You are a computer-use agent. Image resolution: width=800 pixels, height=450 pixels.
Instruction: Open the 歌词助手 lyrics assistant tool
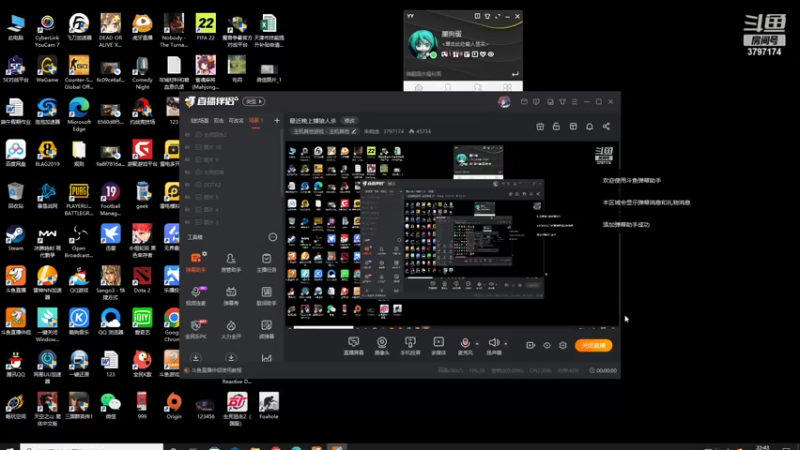(x=266, y=295)
